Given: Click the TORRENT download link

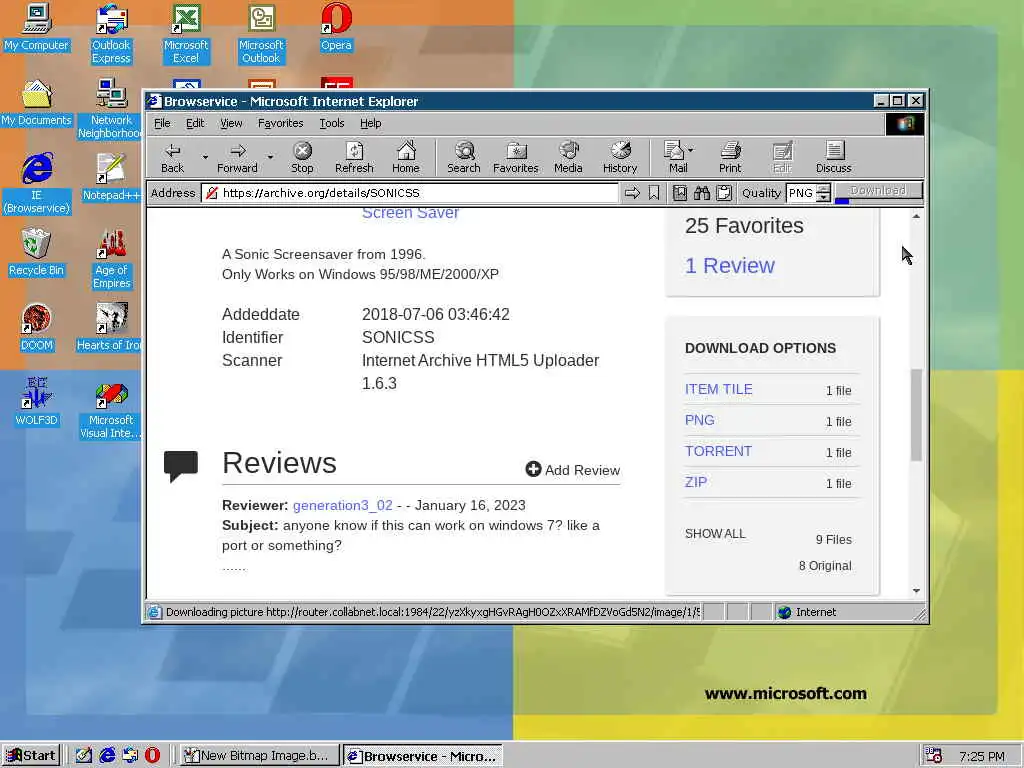Looking at the screenshot, I should pos(718,451).
